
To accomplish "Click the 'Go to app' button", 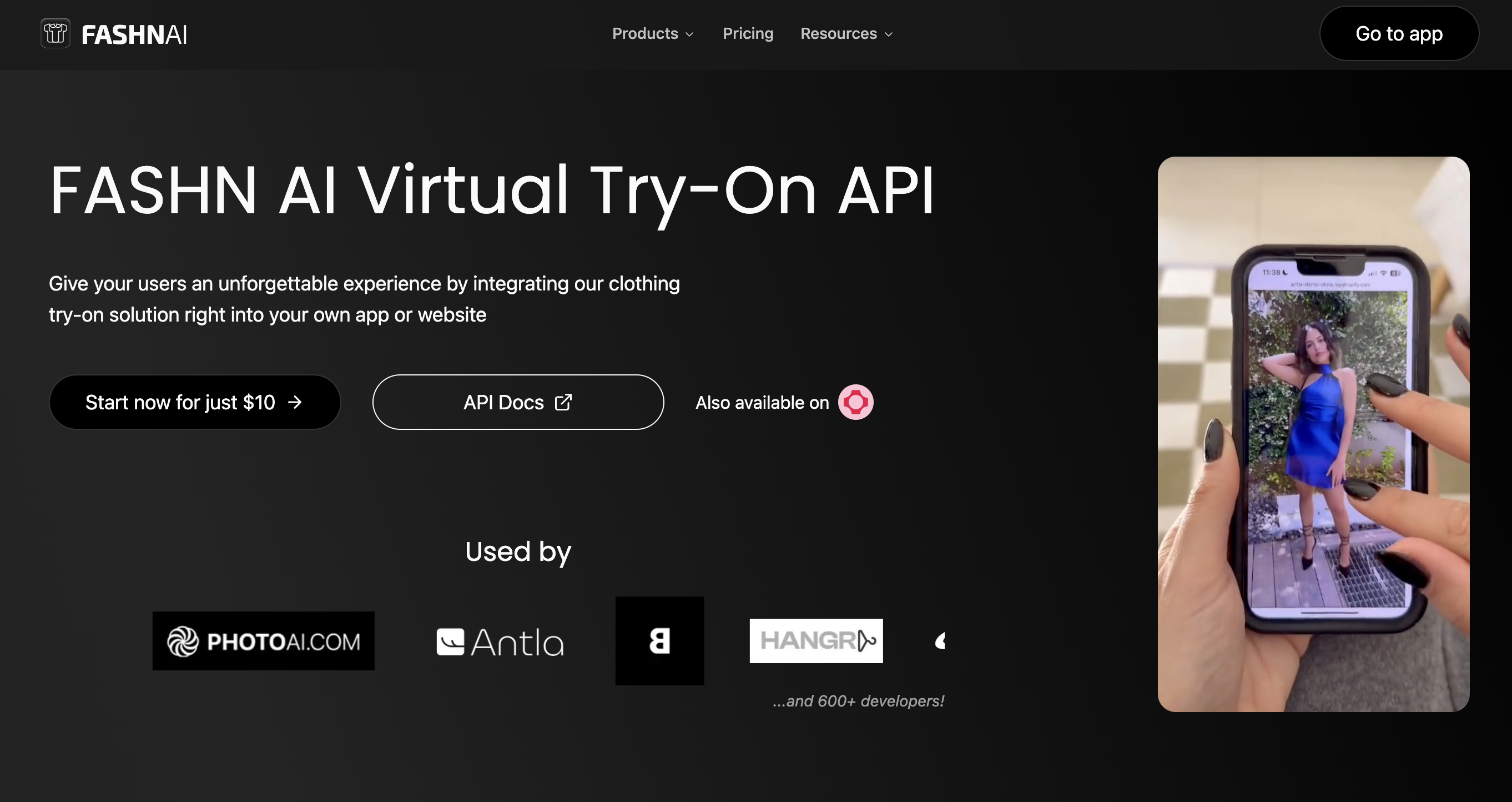I will click(x=1399, y=33).
